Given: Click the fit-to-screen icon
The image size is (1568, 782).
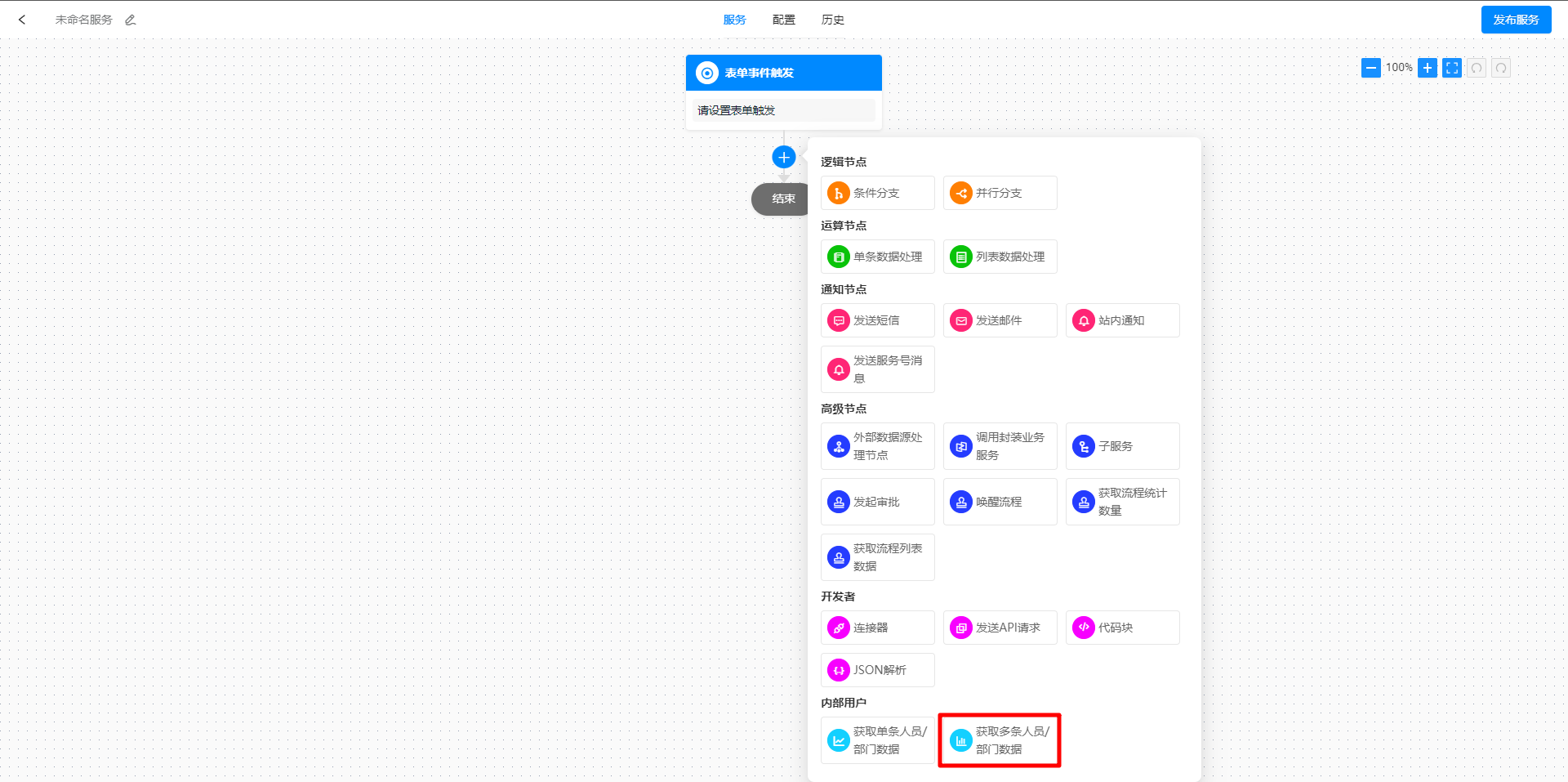Looking at the screenshot, I should [1452, 68].
